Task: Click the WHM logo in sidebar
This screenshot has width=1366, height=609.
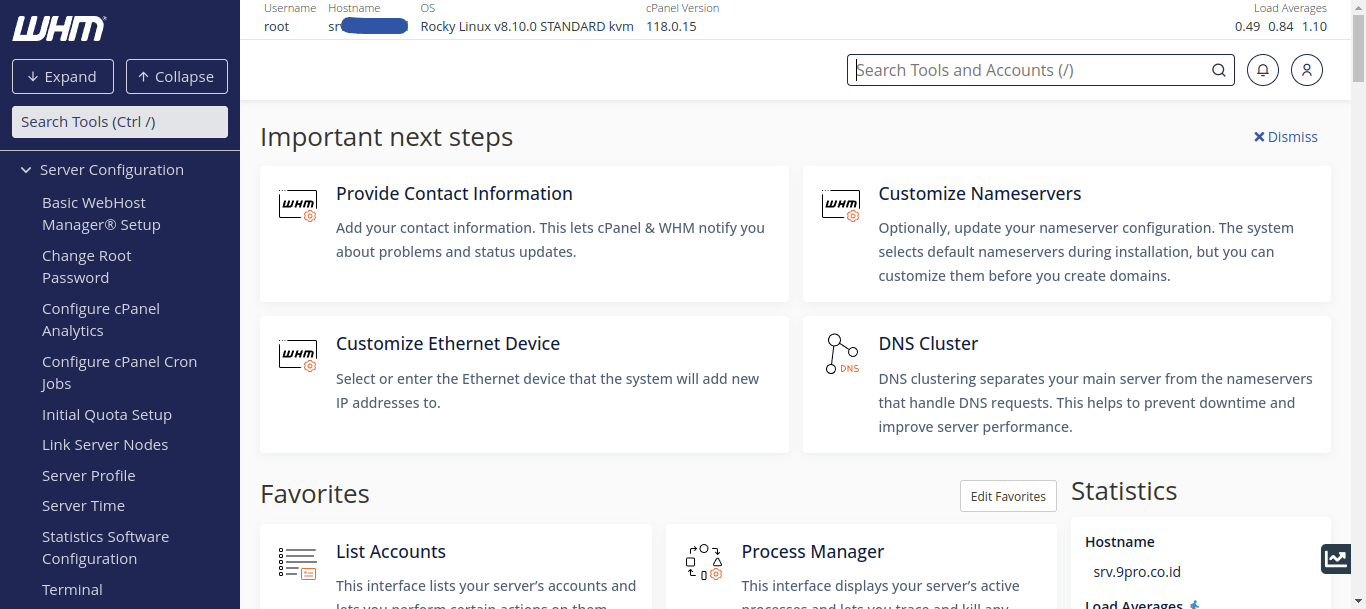Action: [x=58, y=29]
